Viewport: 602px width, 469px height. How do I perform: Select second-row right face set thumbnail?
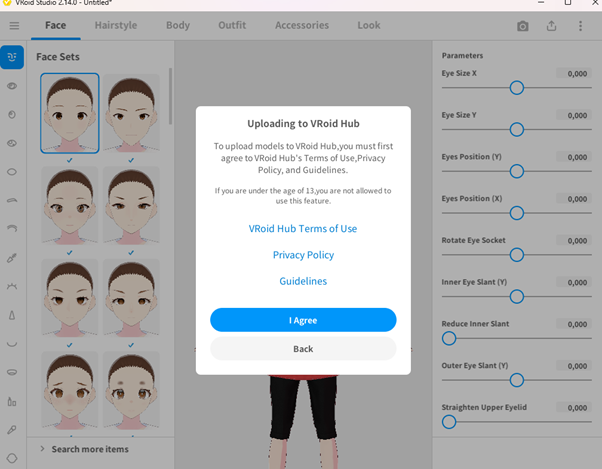point(131,206)
